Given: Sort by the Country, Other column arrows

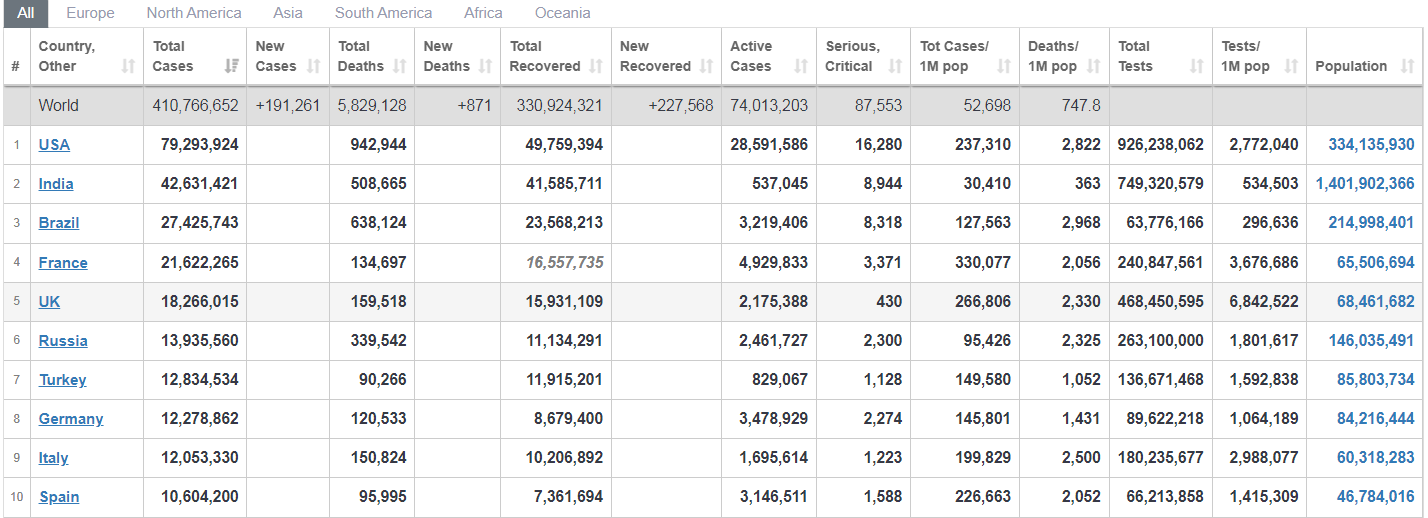Looking at the screenshot, I should point(128,66).
